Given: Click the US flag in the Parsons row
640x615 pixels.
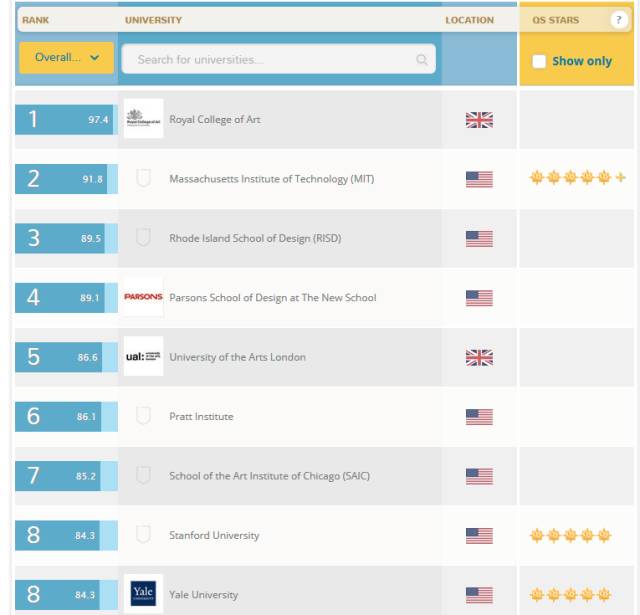Looking at the screenshot, I should click(479, 298).
